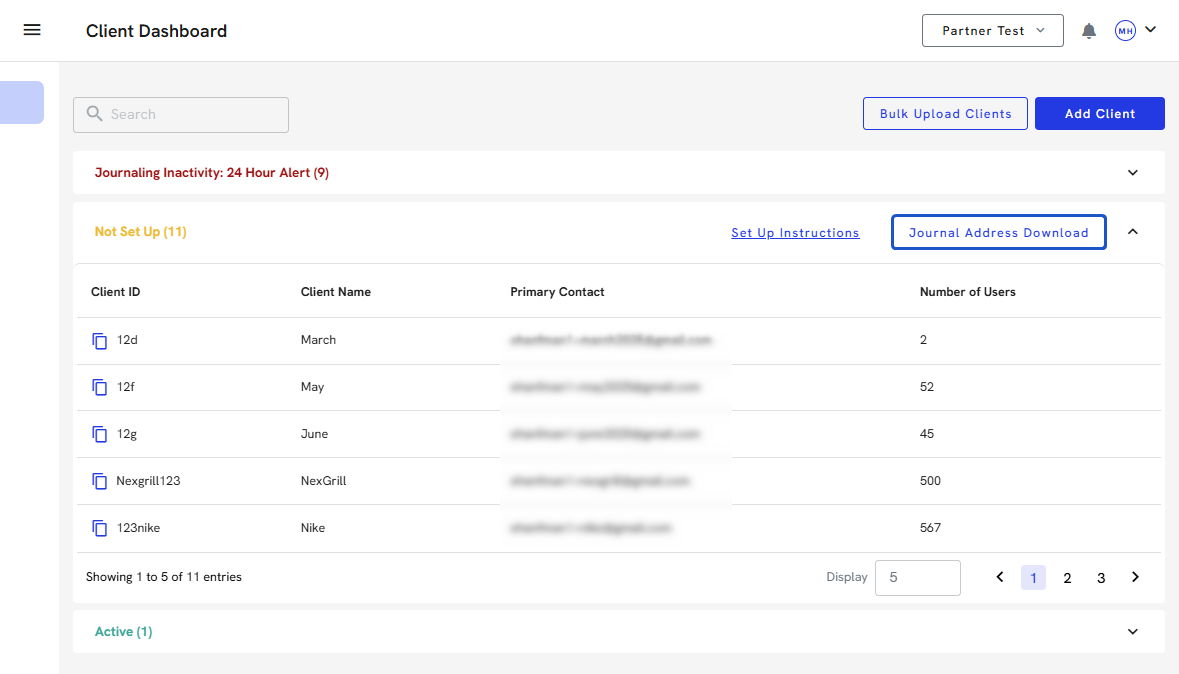Go to previous page arrow
The image size is (1179, 674).
click(1000, 577)
